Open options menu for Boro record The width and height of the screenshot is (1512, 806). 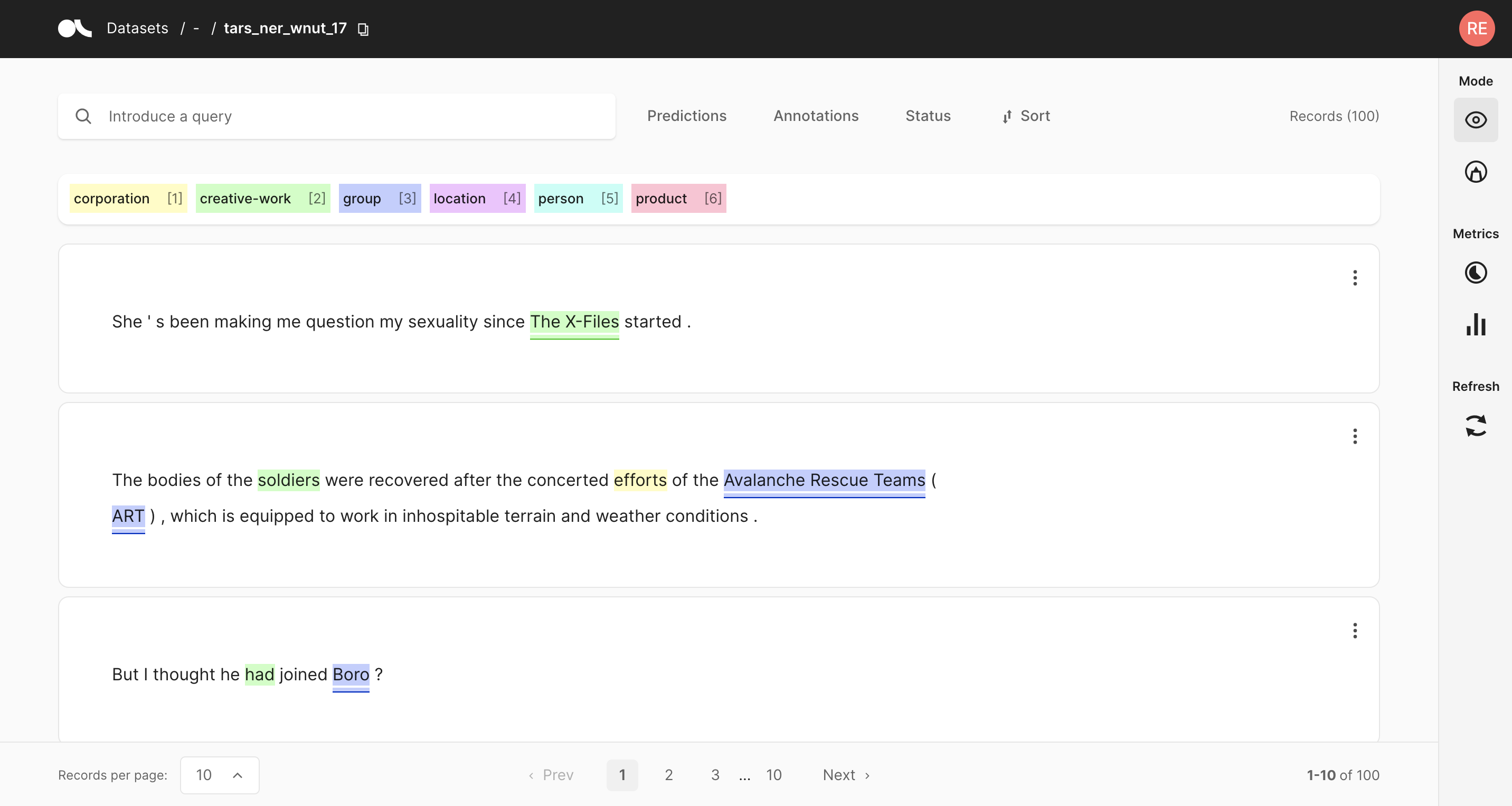pyautogui.click(x=1355, y=631)
